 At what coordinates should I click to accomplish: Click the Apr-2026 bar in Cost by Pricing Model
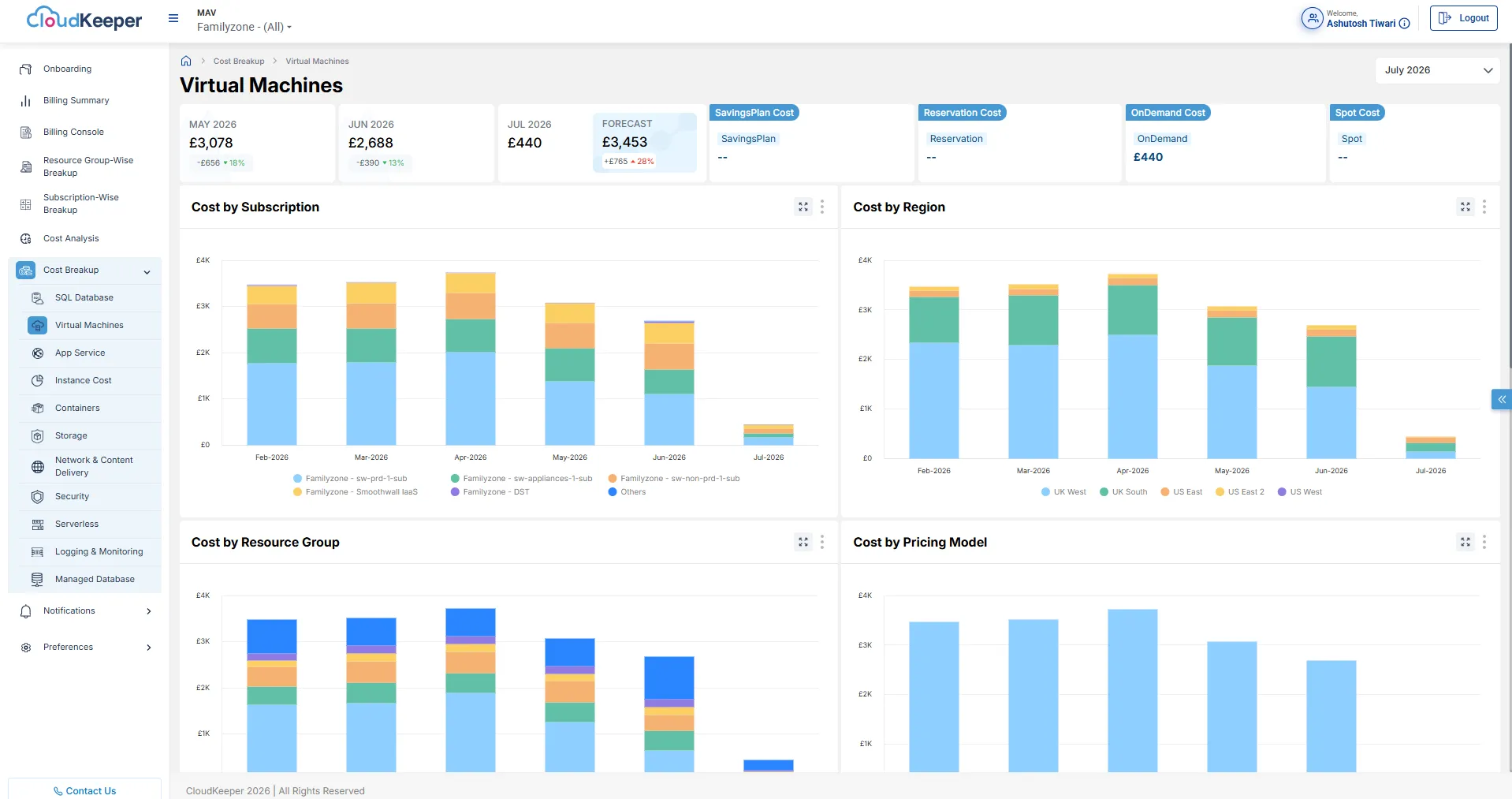pos(1132,690)
